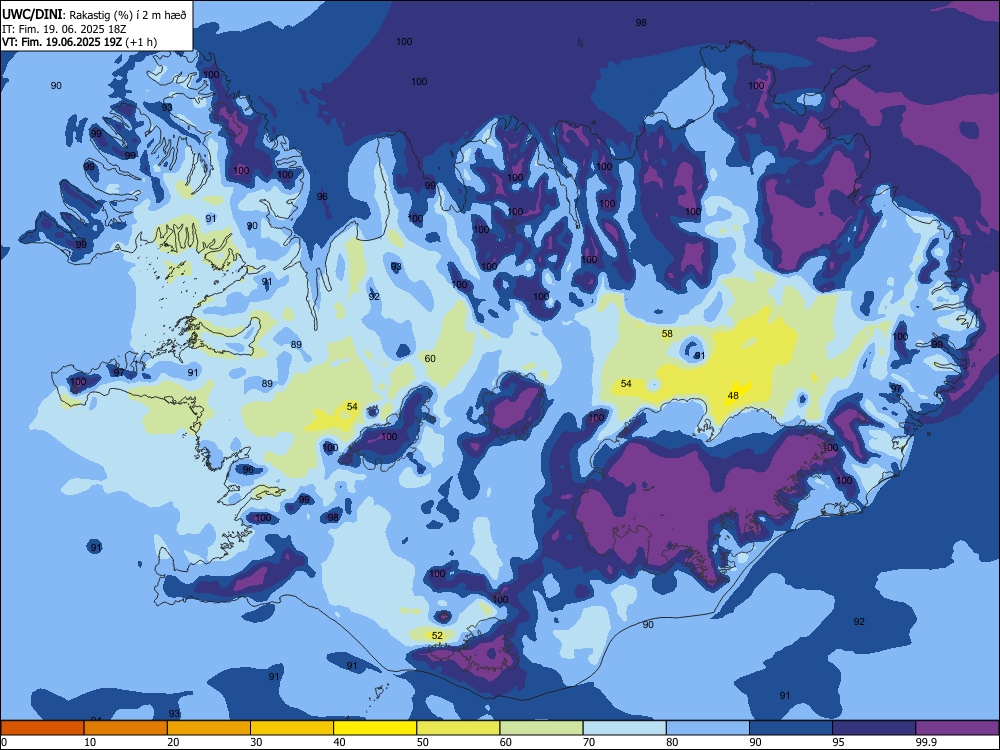Click the legend tick label 95
The height and width of the screenshot is (750, 1000).
[838, 742]
